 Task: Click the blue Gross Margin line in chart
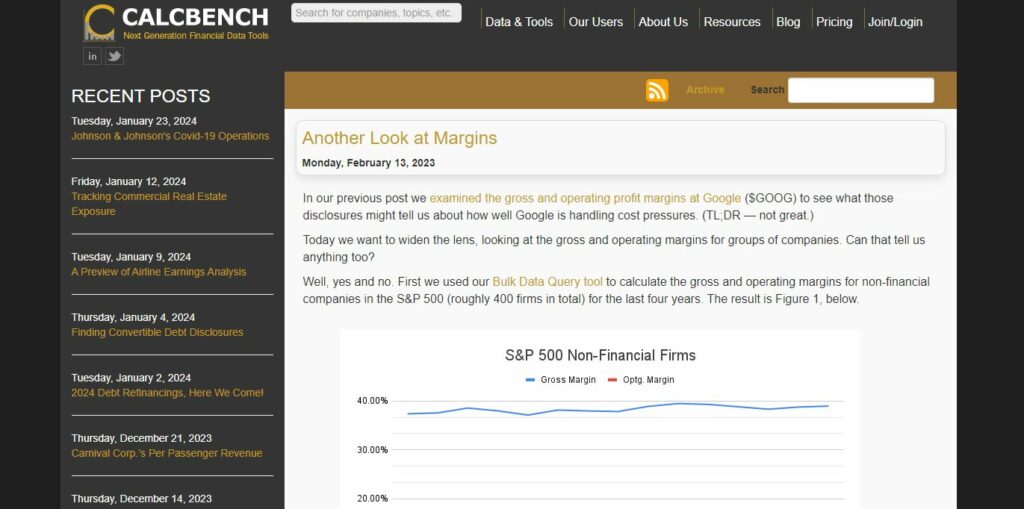pos(618,411)
